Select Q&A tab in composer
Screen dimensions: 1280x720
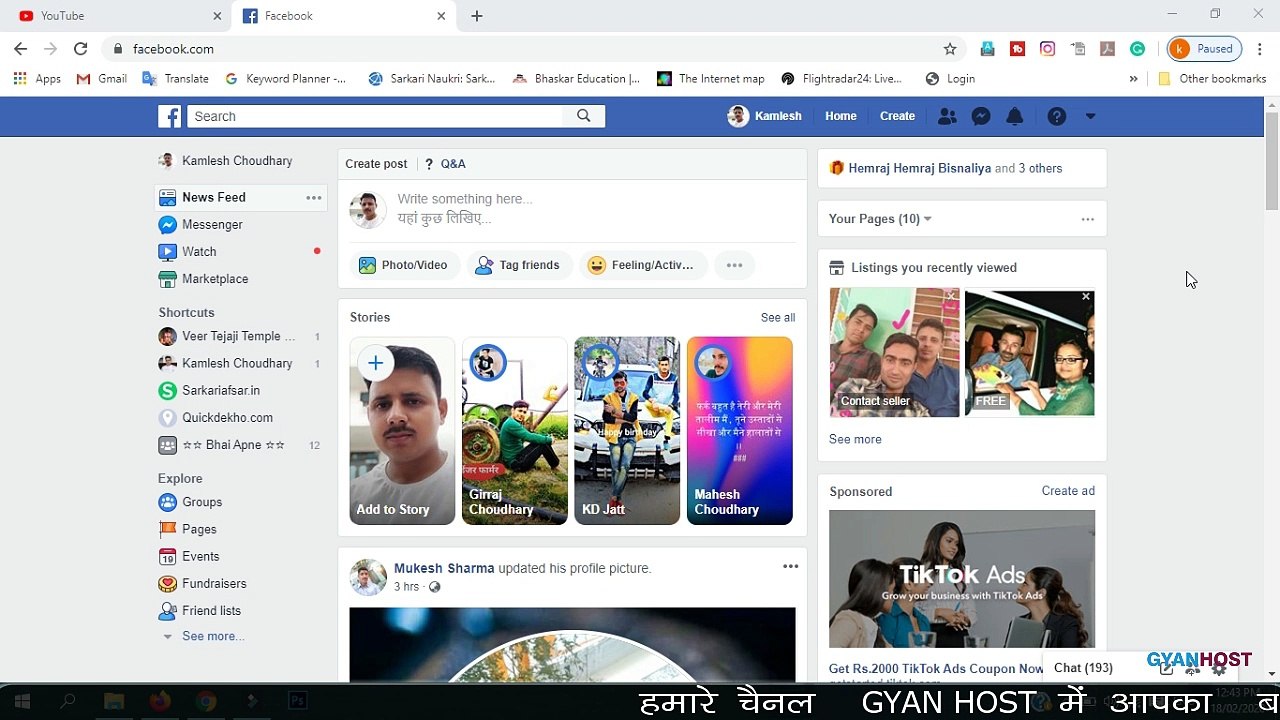pos(445,164)
